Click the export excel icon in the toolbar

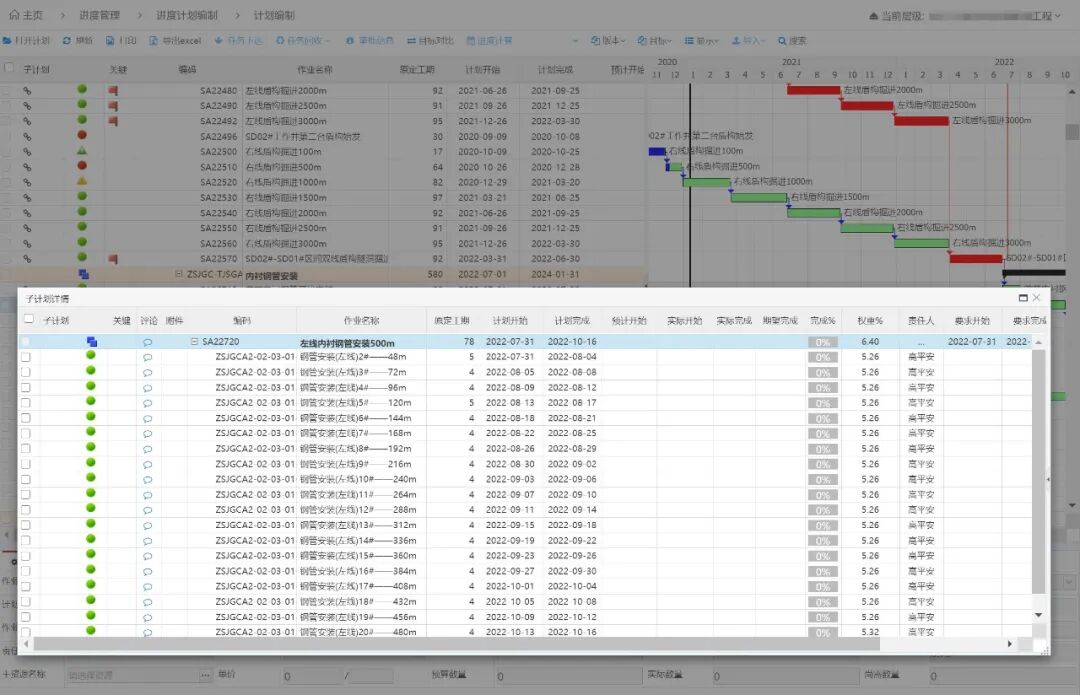coord(154,41)
